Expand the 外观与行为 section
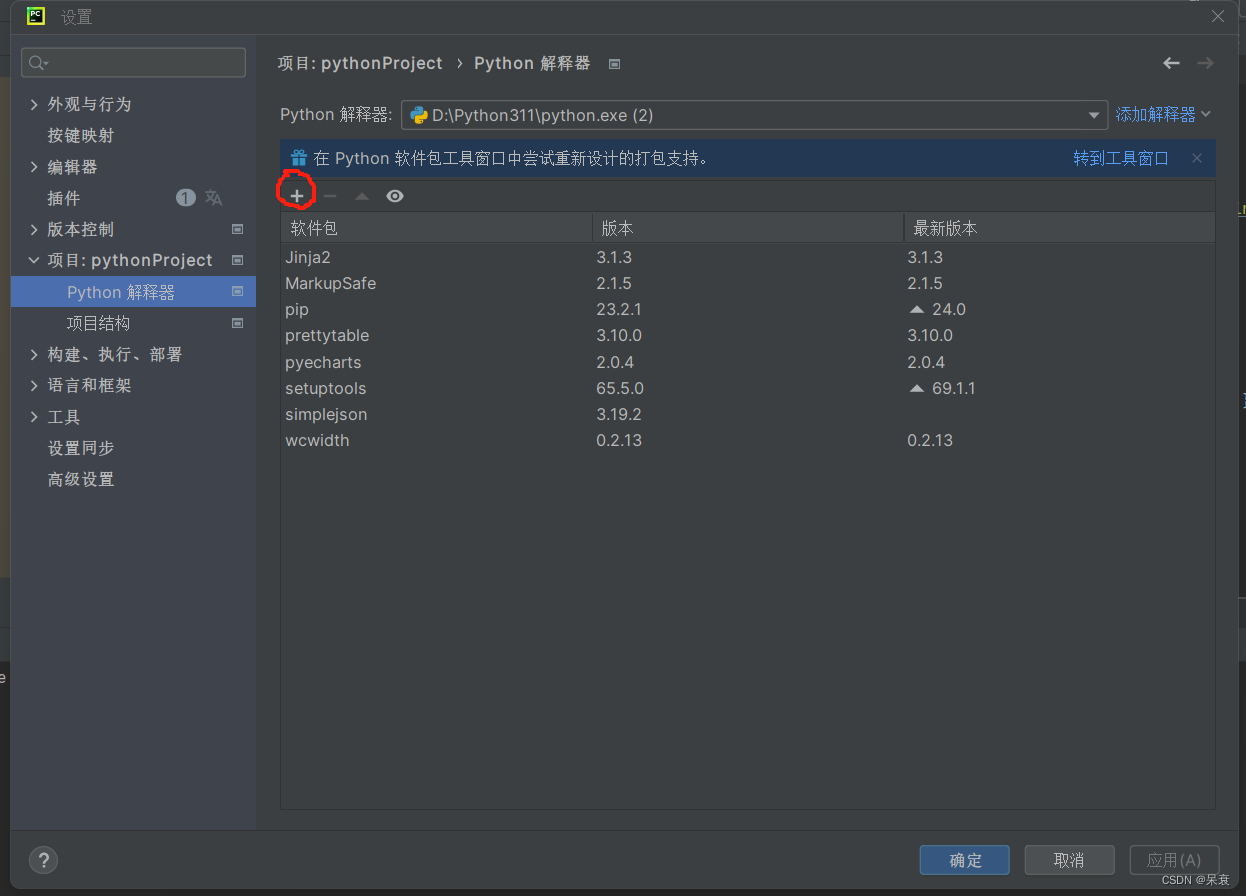Image resolution: width=1246 pixels, height=896 pixels. [34, 104]
